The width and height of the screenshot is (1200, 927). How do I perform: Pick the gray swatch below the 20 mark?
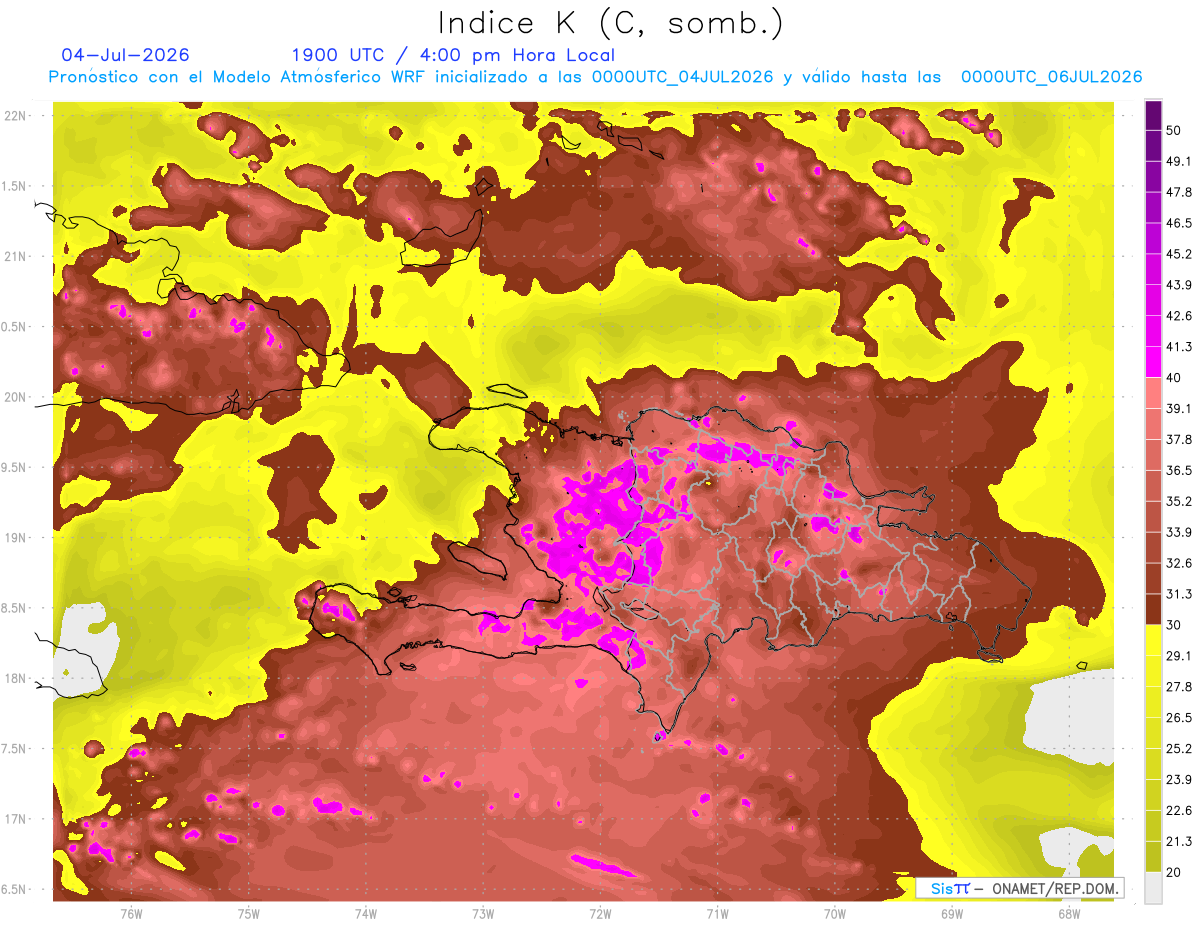click(1153, 888)
